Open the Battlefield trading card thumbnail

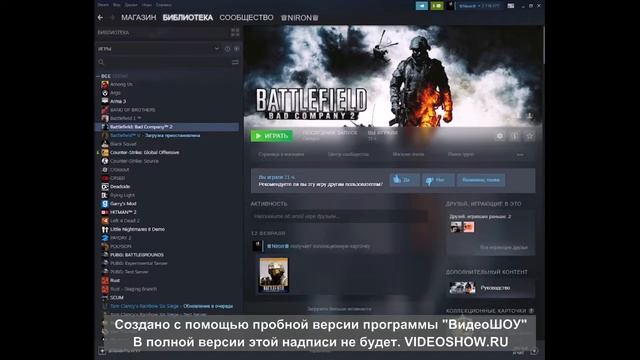[x=273, y=275]
